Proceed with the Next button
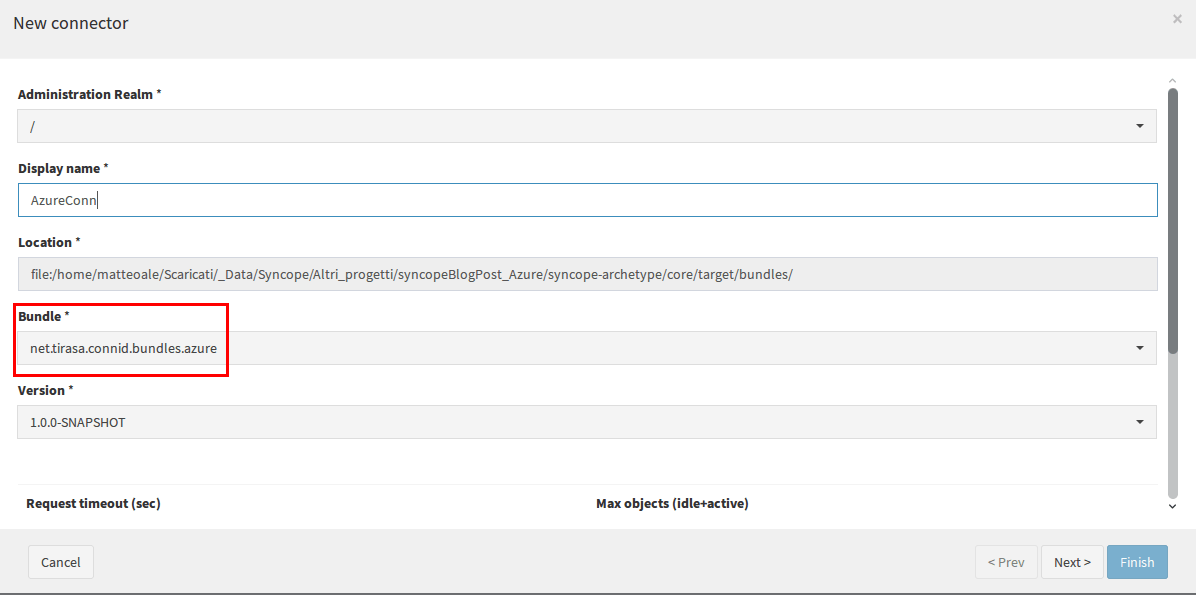Image resolution: width=1196 pixels, height=595 pixels. [1072, 562]
